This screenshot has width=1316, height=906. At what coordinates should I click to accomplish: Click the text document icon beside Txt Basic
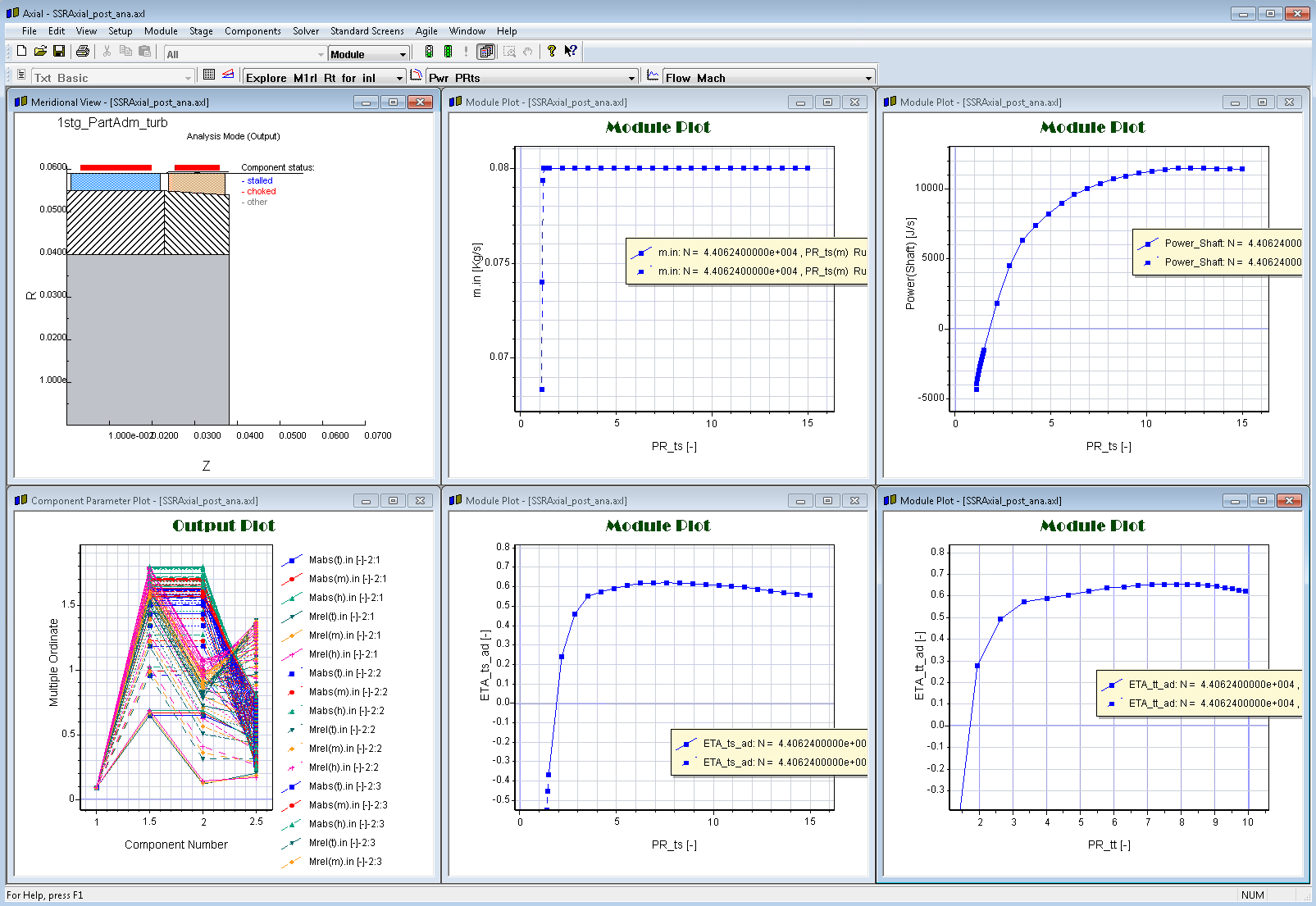21,75
